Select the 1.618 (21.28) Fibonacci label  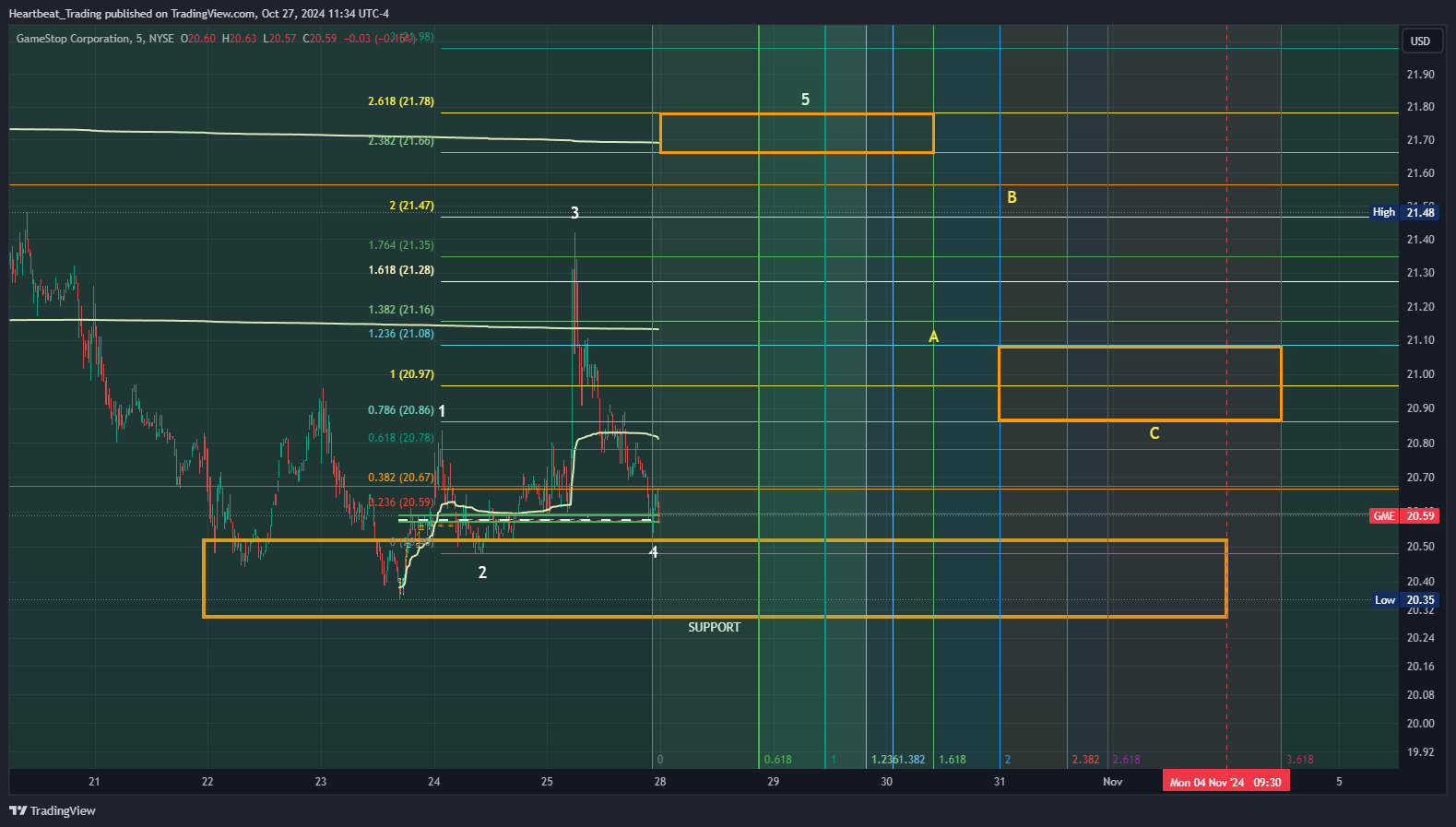pyautogui.click(x=400, y=270)
